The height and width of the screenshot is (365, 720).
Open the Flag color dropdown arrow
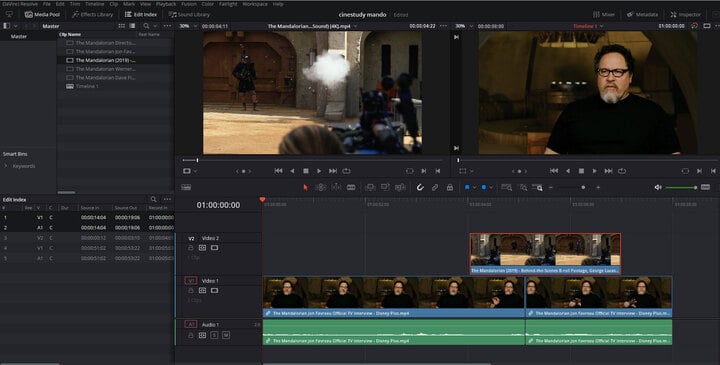pyautogui.click(x=474, y=187)
